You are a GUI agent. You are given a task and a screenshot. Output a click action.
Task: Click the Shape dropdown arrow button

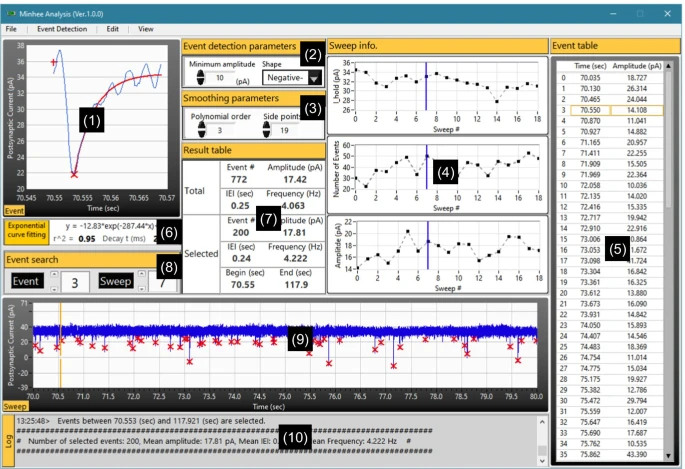click(x=314, y=78)
